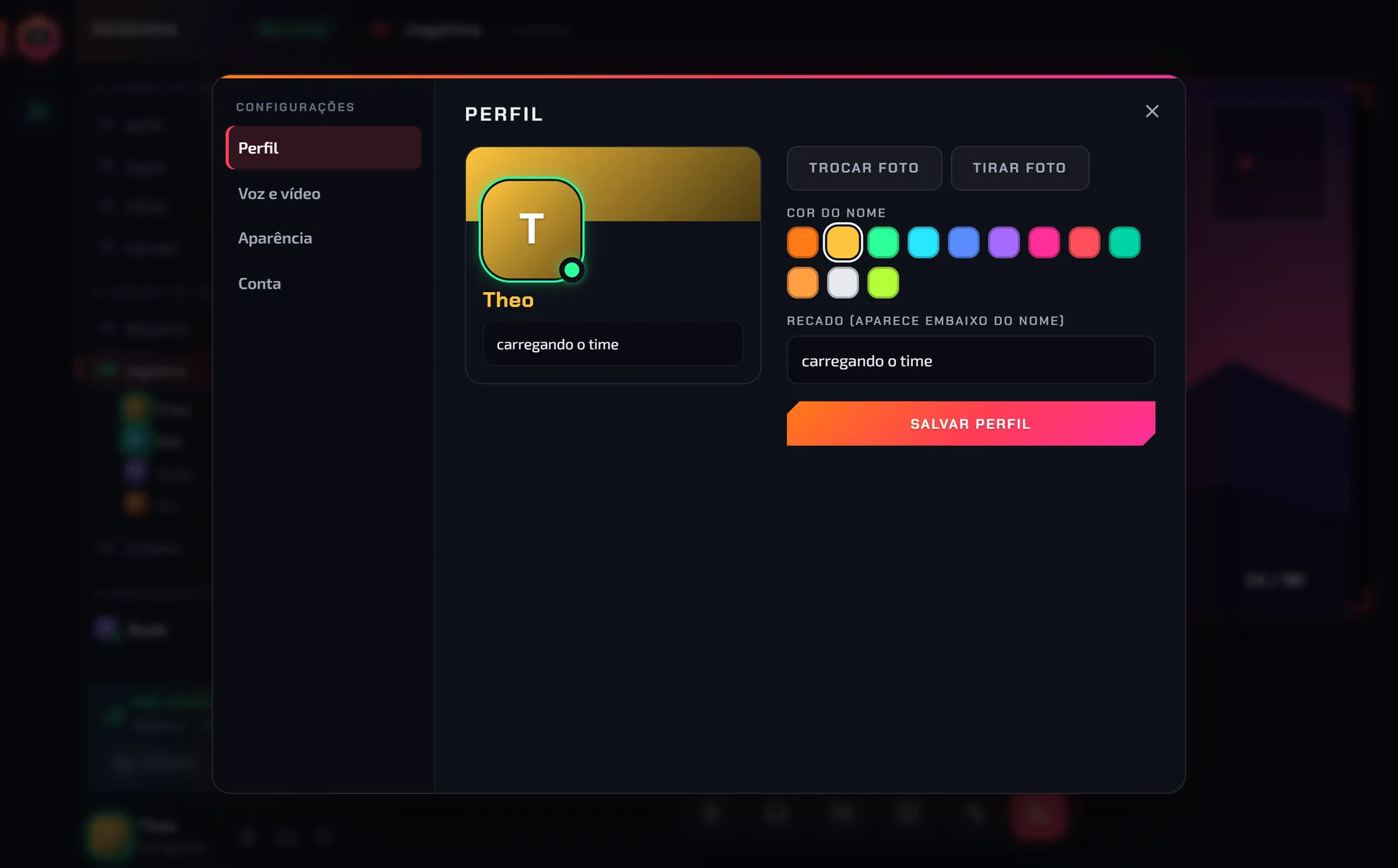The width and height of the screenshot is (1398, 868).
Task: Select the blue name color swatch
Action: point(964,243)
